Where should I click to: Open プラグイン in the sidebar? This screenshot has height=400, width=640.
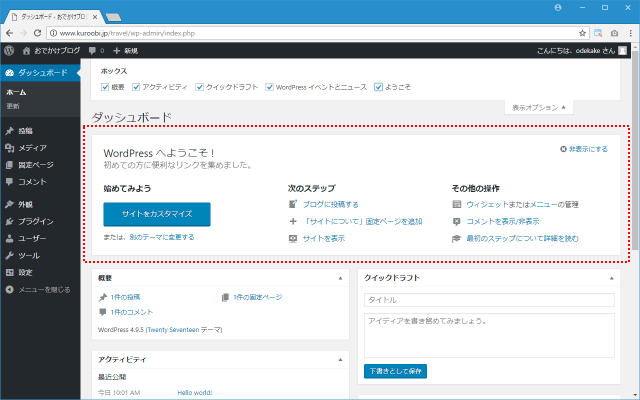(36, 221)
